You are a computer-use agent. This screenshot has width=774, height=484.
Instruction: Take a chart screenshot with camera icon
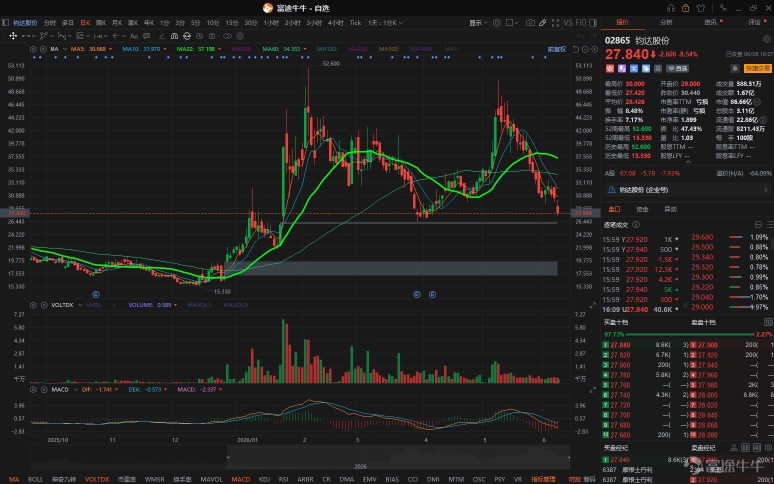point(530,23)
